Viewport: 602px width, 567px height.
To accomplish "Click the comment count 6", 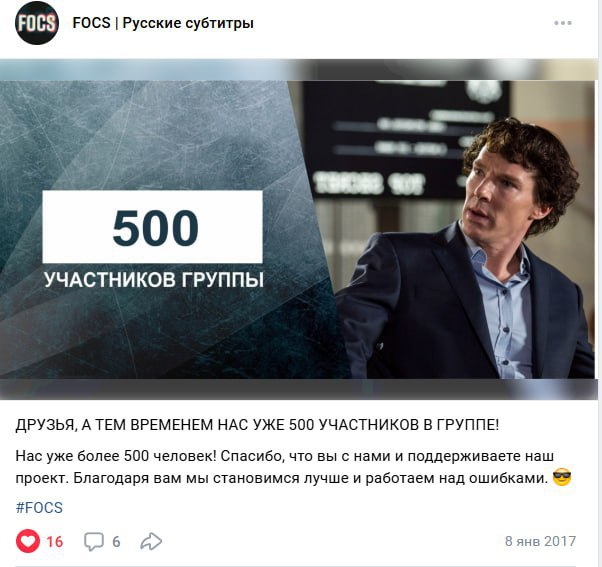I will pos(116,542).
